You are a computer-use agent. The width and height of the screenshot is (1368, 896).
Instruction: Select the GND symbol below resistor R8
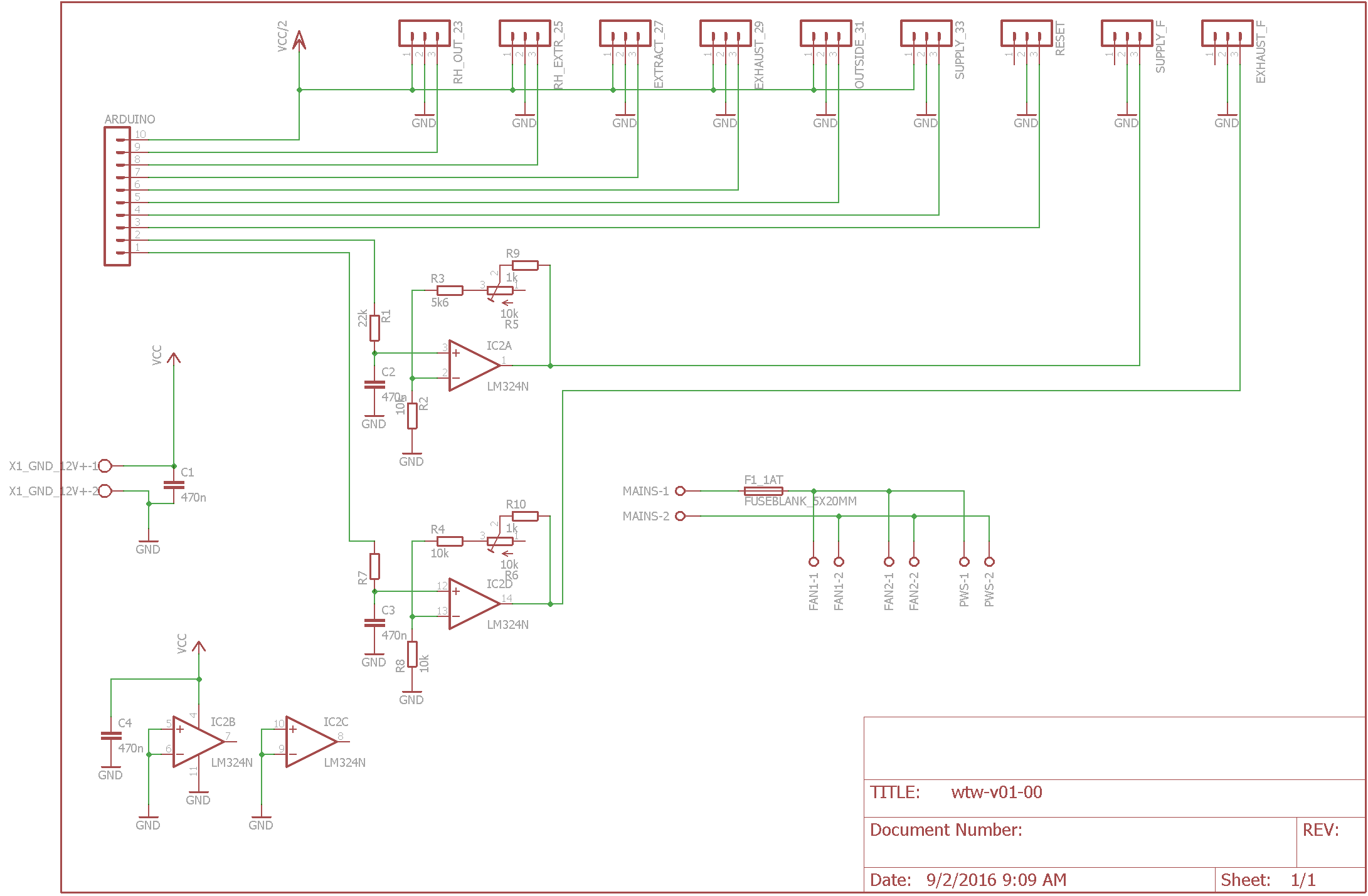[x=411, y=697]
